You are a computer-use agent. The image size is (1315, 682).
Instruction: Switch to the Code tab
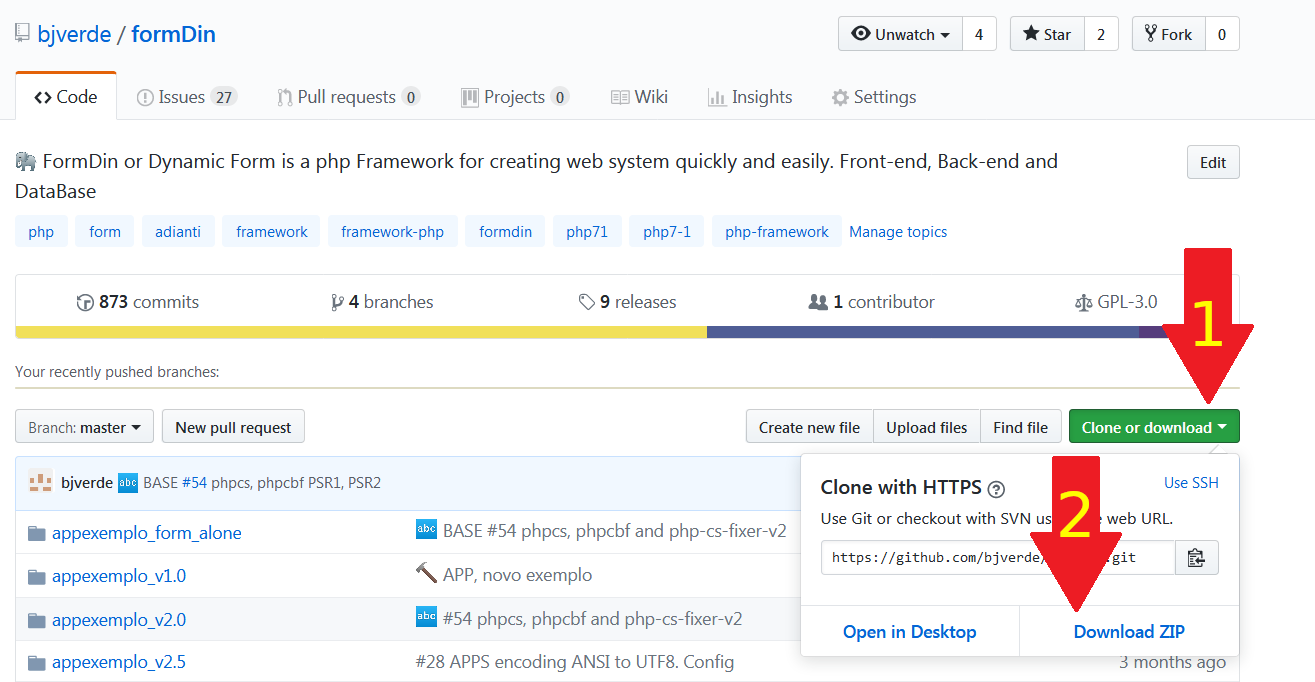pos(66,97)
